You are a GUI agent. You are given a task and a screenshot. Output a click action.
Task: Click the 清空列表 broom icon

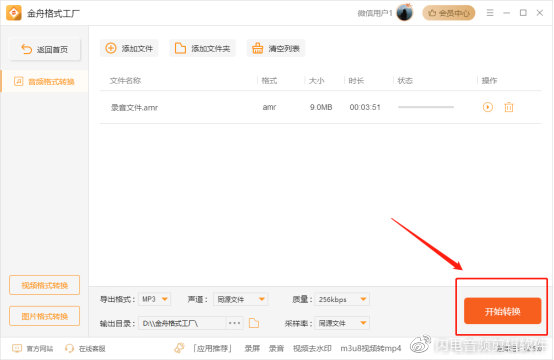[x=257, y=48]
